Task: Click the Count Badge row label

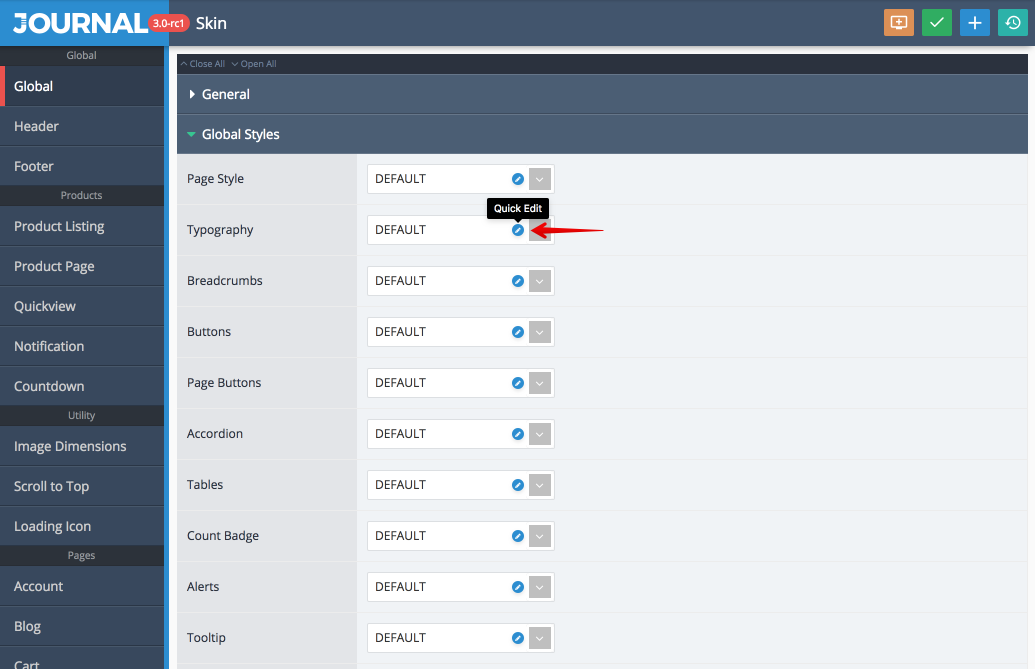Action: click(x=223, y=536)
